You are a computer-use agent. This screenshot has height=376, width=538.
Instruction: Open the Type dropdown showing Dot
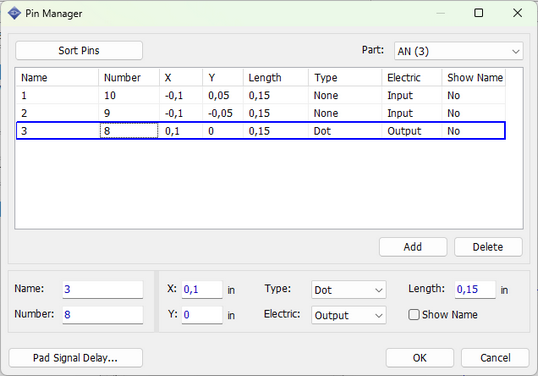349,290
